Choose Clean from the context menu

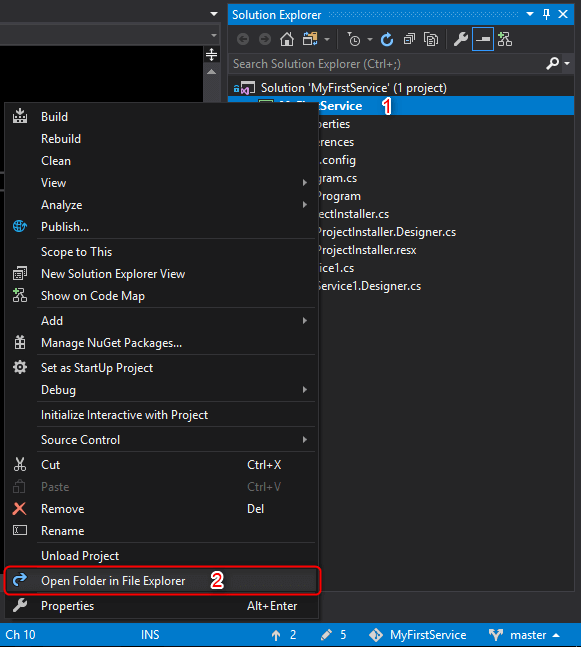[x=161, y=161]
